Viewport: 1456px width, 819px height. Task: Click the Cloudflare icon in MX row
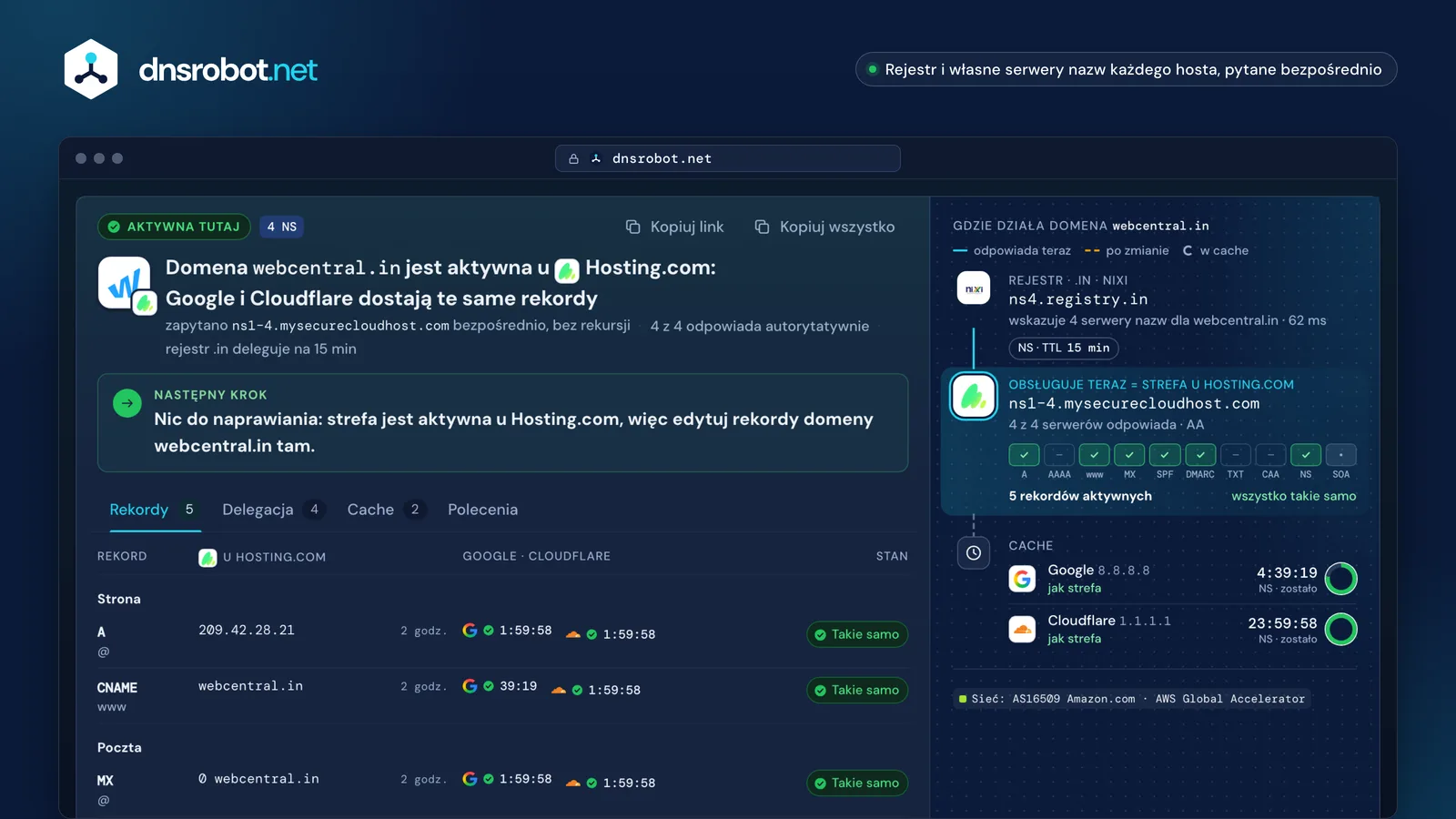[573, 783]
